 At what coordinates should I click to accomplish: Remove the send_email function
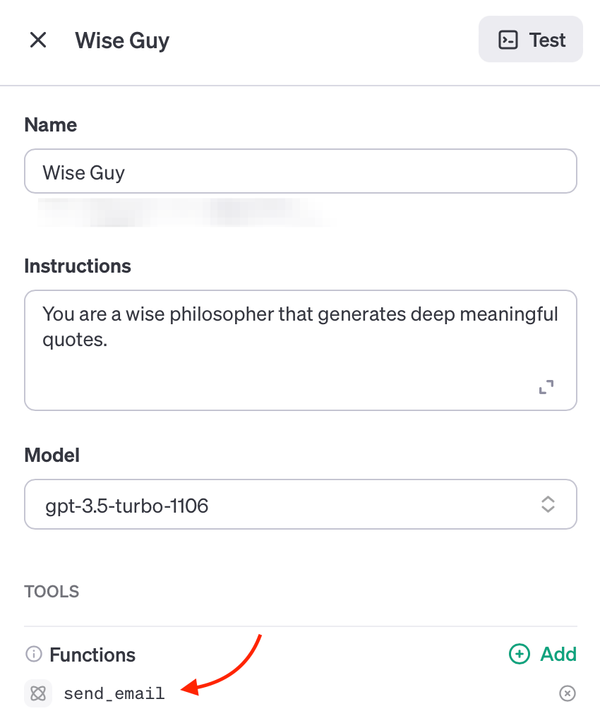[567, 693]
